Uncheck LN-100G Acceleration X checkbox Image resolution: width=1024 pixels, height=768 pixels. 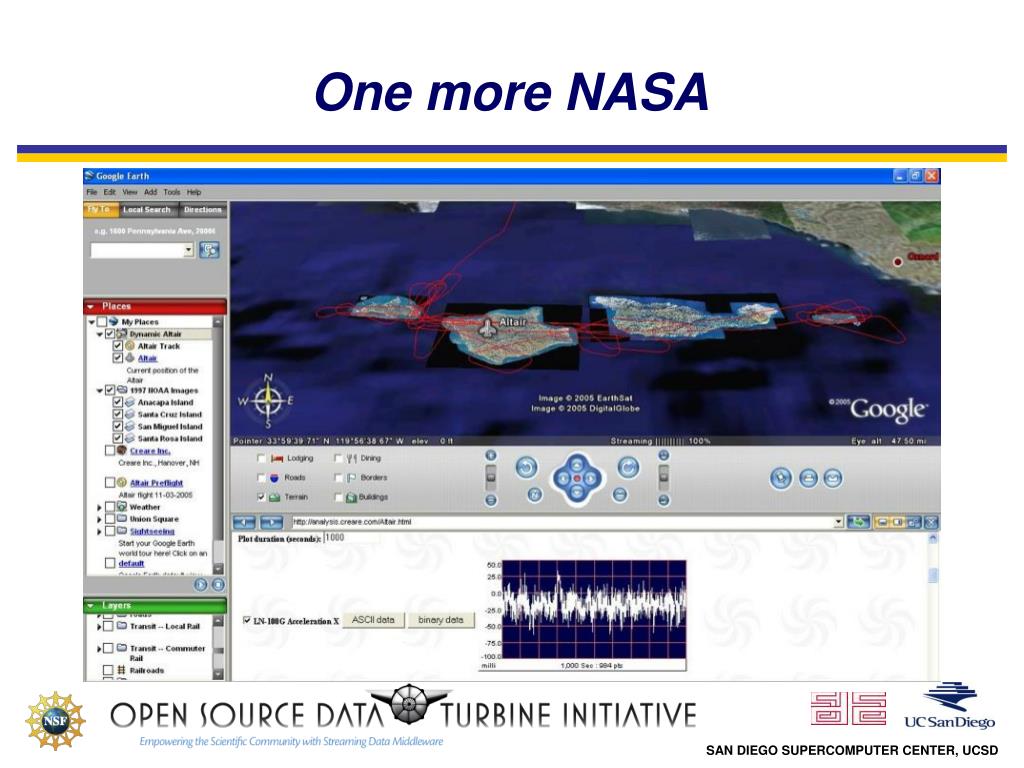pos(247,620)
